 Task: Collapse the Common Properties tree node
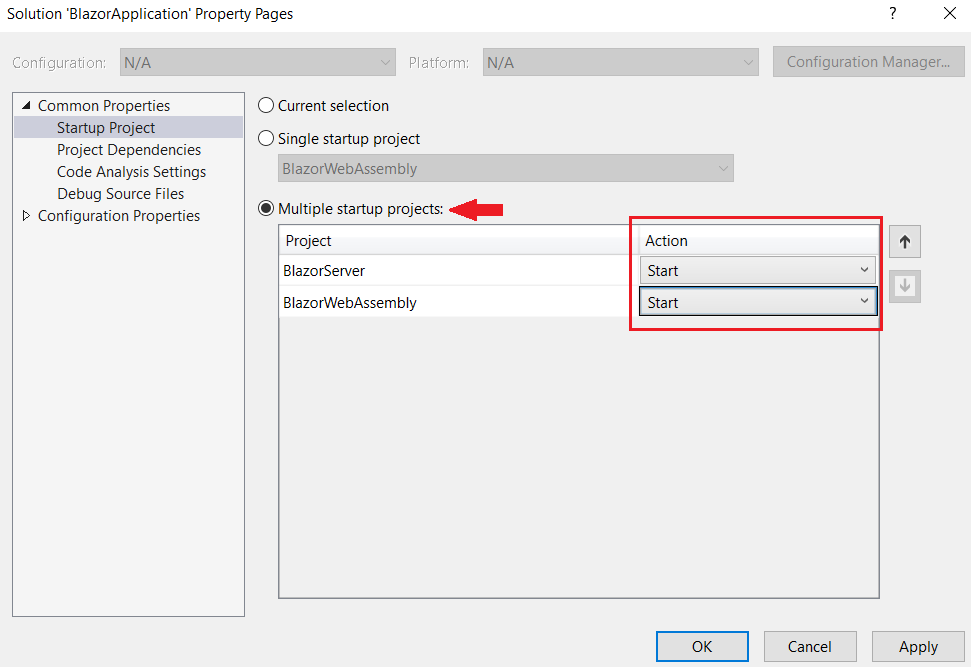[x=26, y=106]
